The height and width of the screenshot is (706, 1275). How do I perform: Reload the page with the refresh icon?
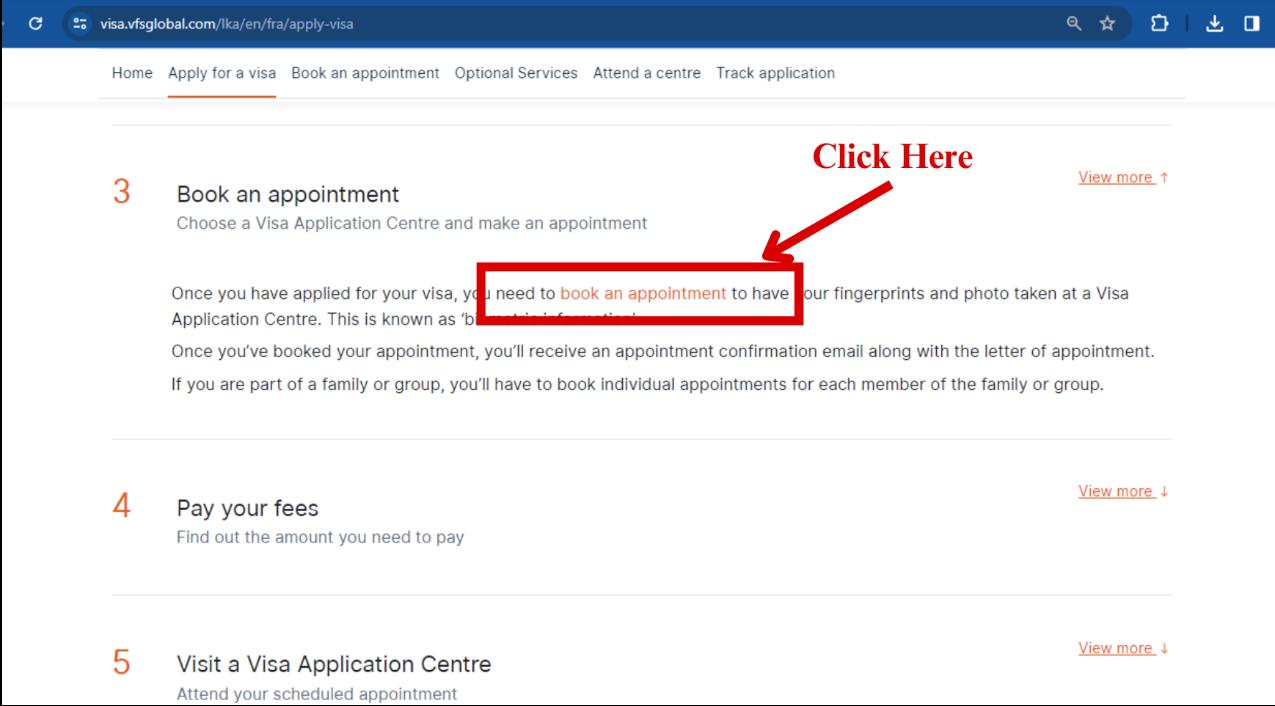click(37, 24)
